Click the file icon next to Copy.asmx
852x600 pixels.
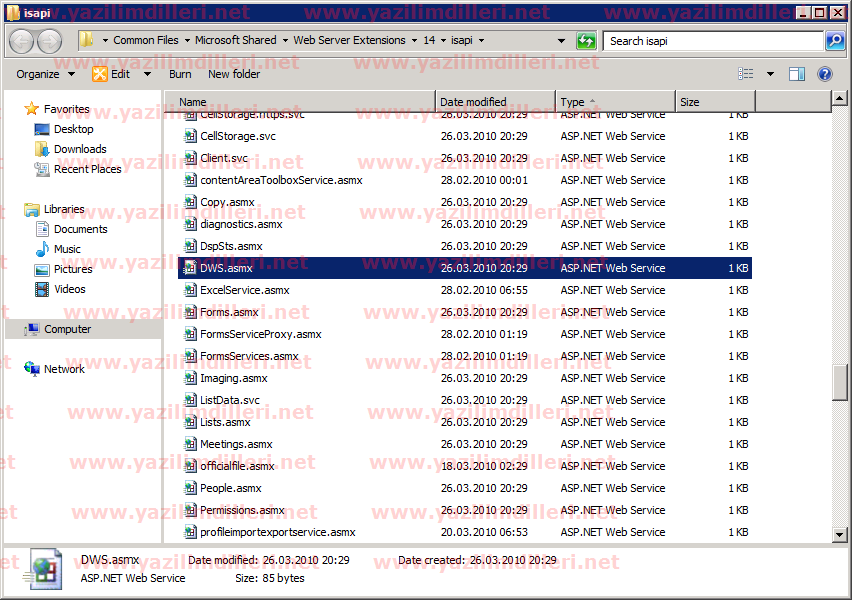click(190, 202)
